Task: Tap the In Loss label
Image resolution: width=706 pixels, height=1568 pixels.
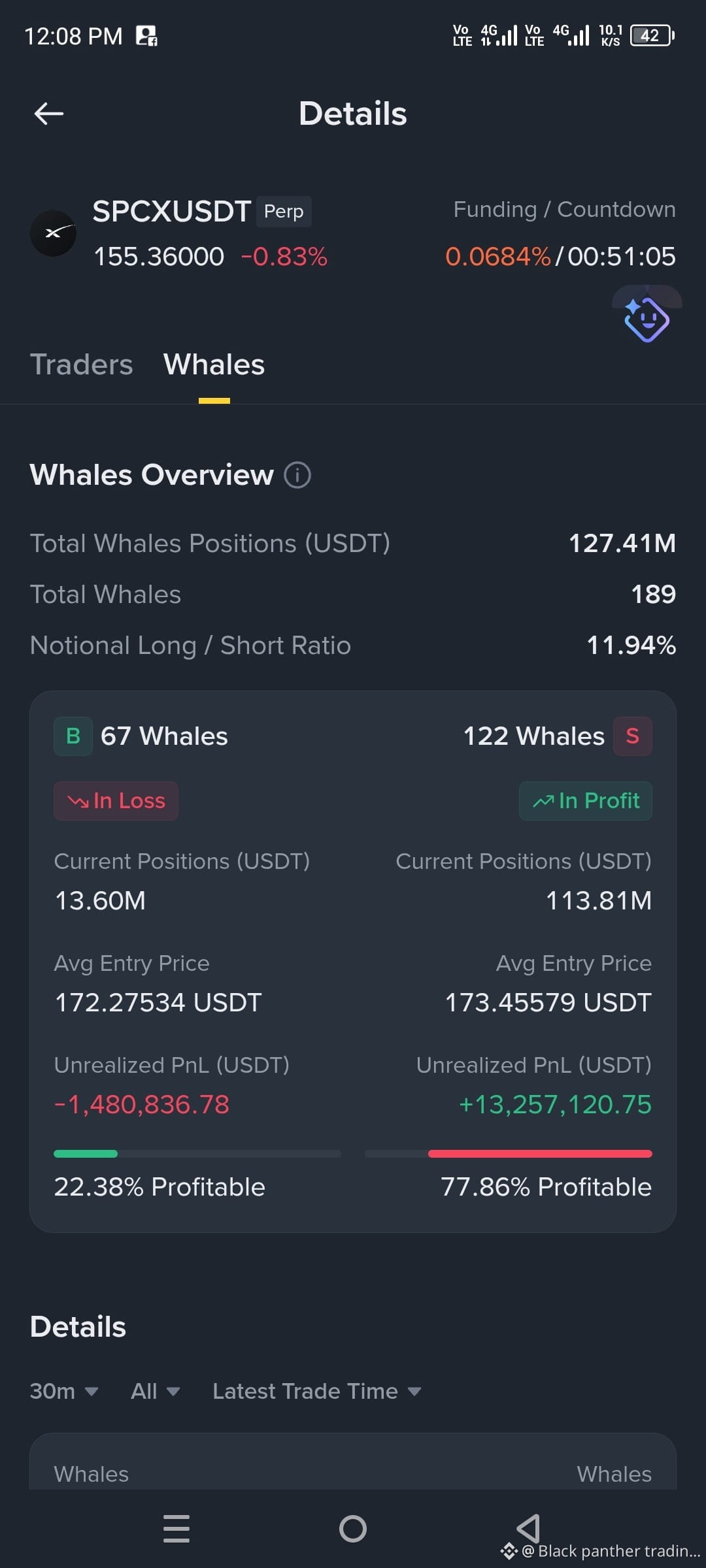Action: [116, 801]
